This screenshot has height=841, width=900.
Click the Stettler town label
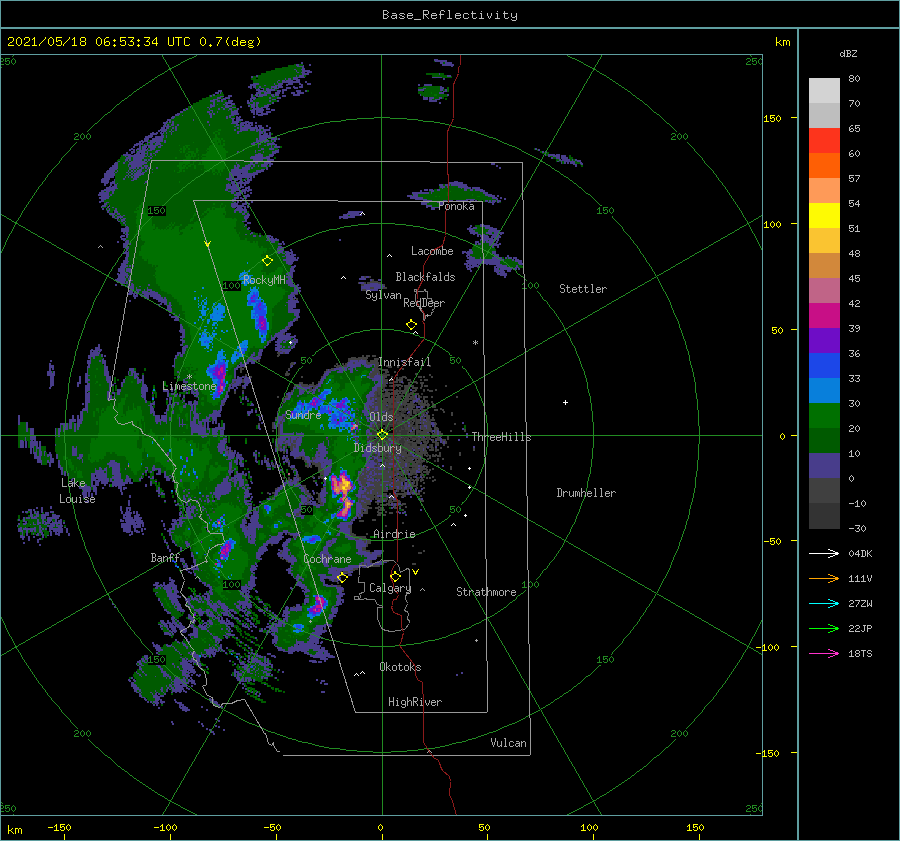(583, 289)
